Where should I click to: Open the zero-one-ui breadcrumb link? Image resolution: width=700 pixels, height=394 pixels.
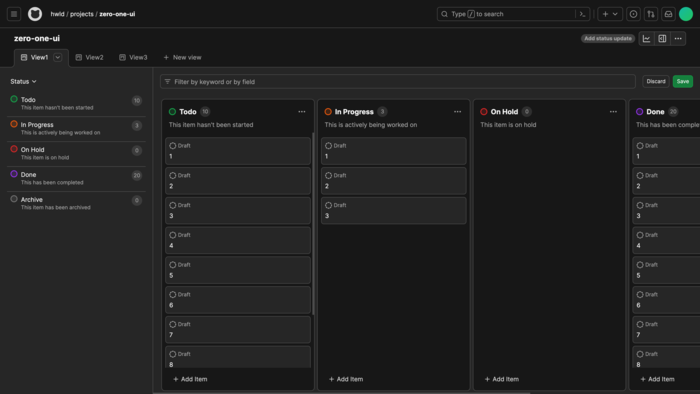point(117,14)
